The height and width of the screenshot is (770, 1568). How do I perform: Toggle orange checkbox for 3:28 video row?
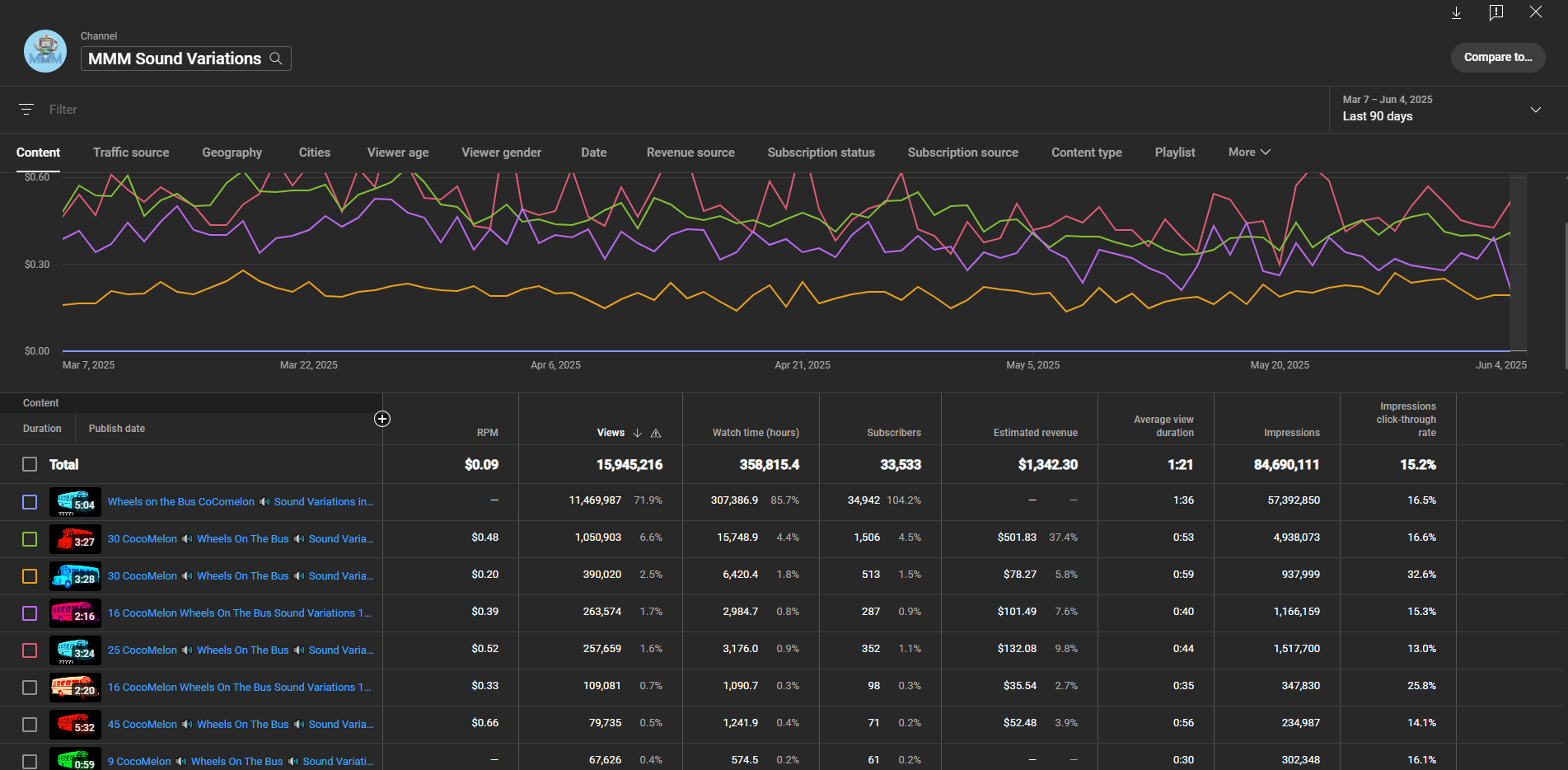pyautogui.click(x=30, y=576)
